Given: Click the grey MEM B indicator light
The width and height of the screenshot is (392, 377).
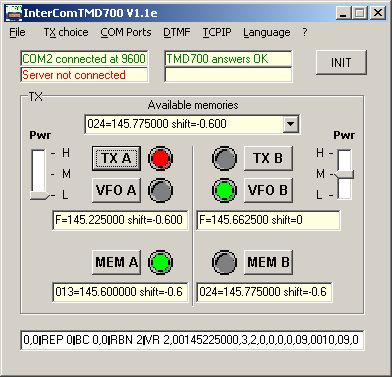Looking at the screenshot, I should click(224, 262).
